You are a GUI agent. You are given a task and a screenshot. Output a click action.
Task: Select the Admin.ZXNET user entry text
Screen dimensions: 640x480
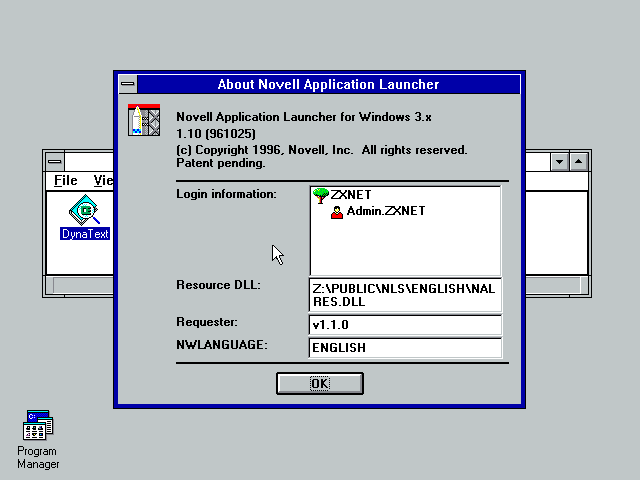[386, 211]
